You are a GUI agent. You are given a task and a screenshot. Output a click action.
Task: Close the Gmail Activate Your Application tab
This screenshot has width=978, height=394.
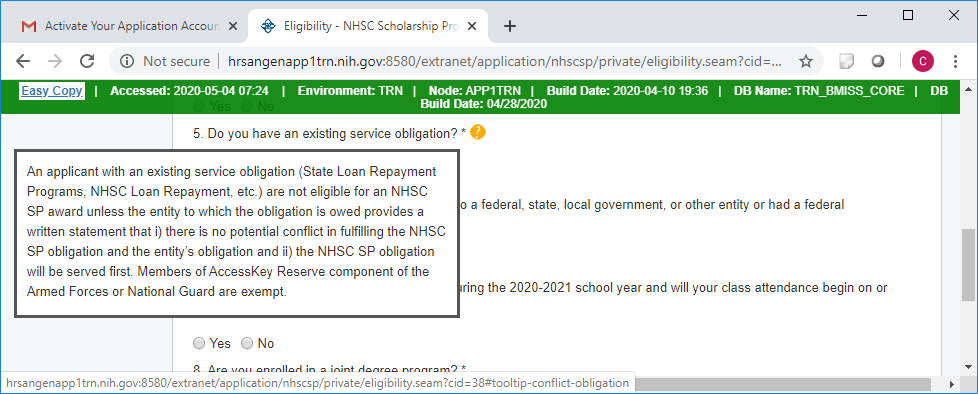point(233,26)
